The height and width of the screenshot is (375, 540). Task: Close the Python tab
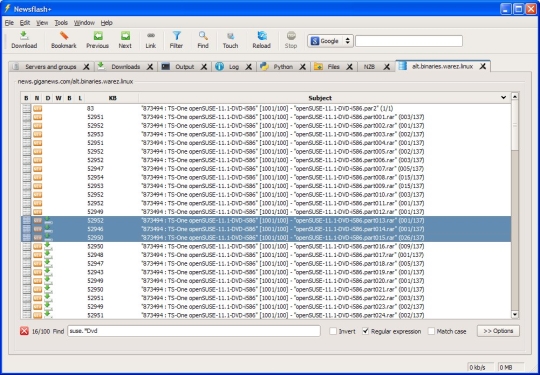tap(302, 67)
